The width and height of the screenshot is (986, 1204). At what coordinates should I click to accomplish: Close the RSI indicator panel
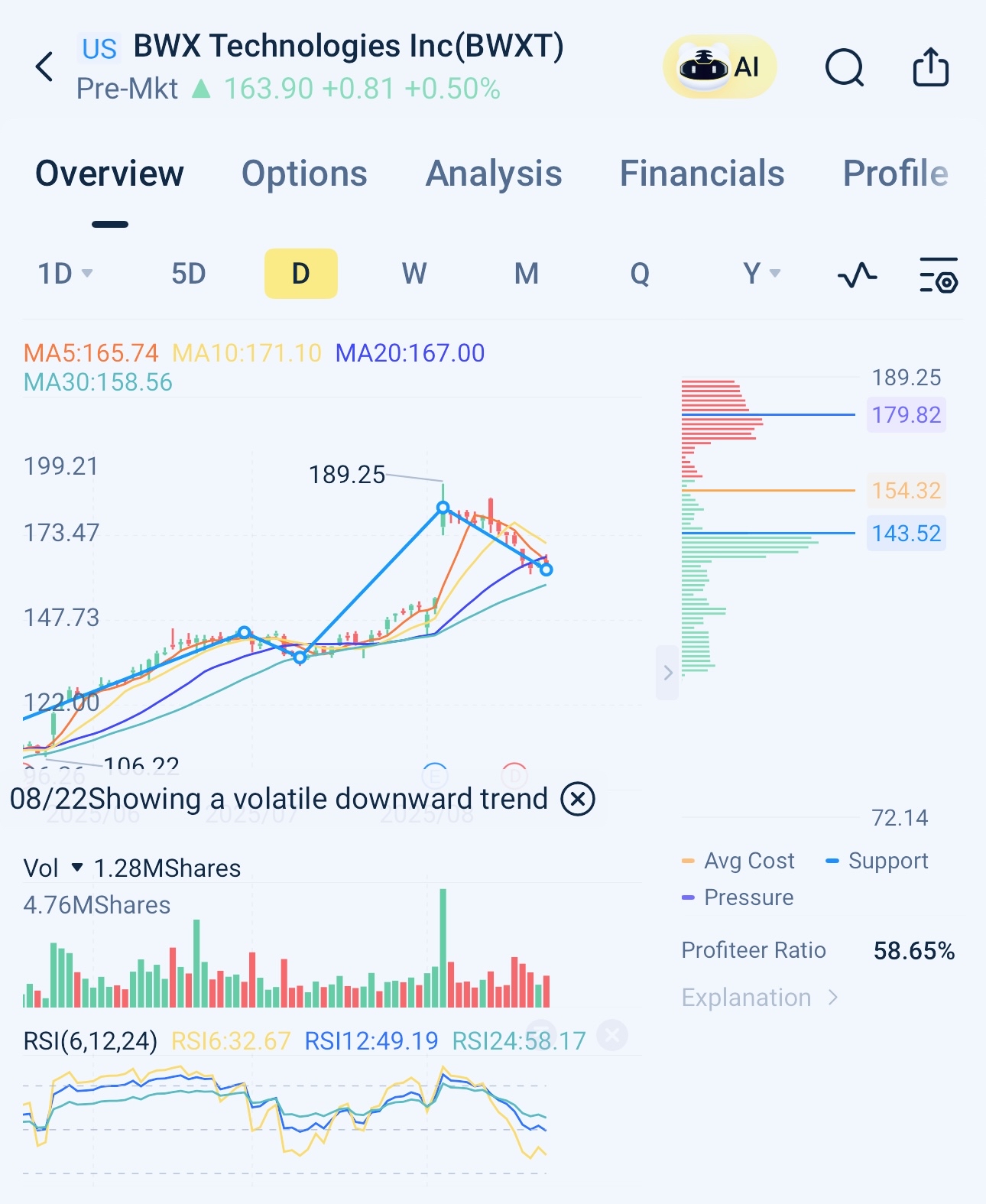[611, 1036]
